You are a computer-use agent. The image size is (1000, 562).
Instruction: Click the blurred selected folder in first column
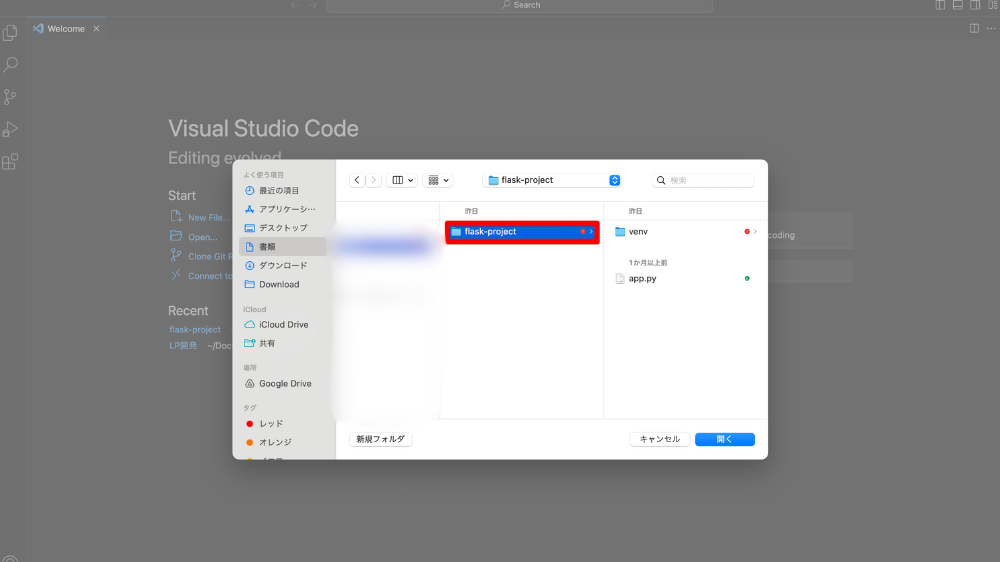point(385,246)
